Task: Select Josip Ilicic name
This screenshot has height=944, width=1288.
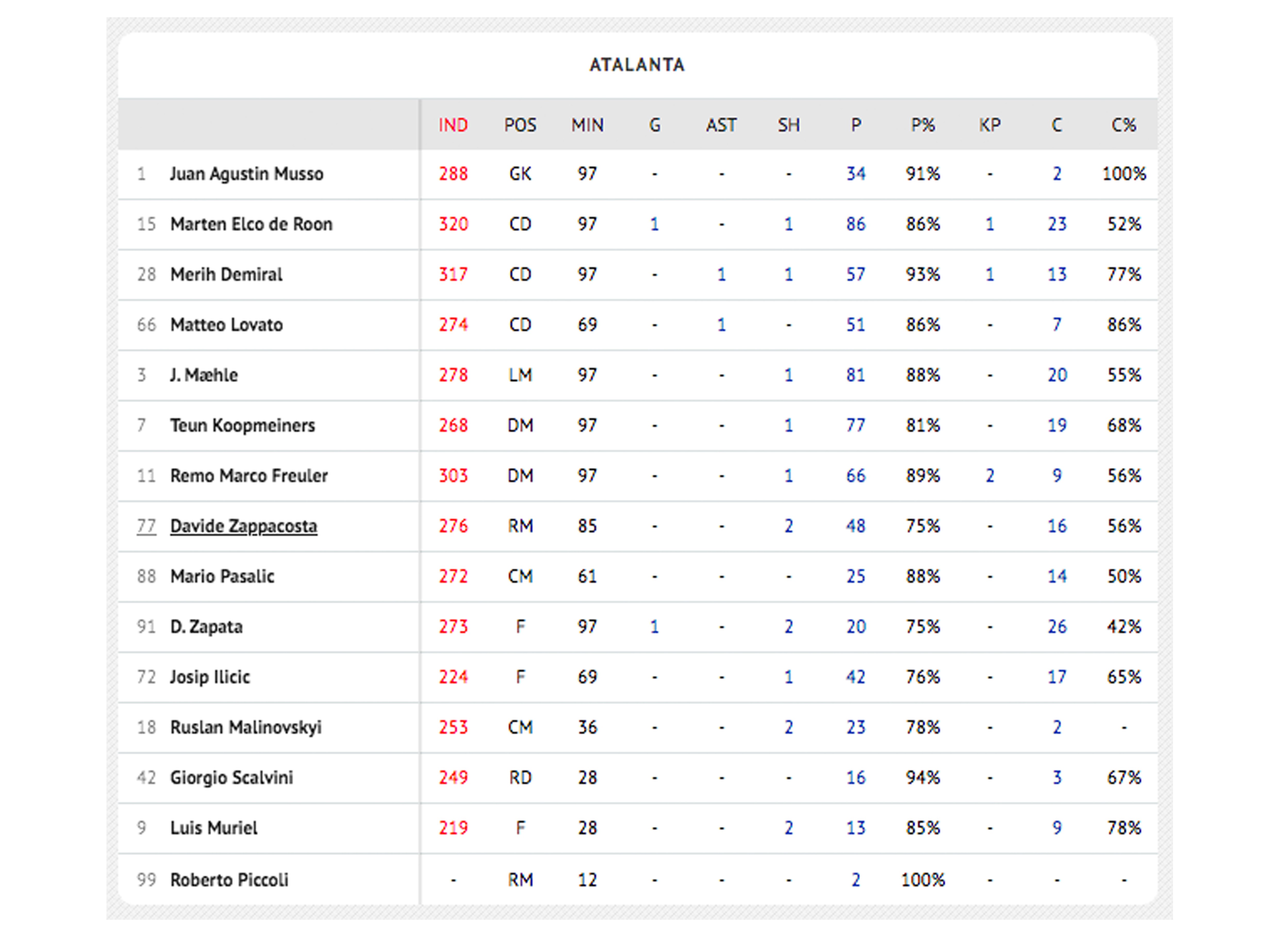Action: pyautogui.click(x=210, y=677)
